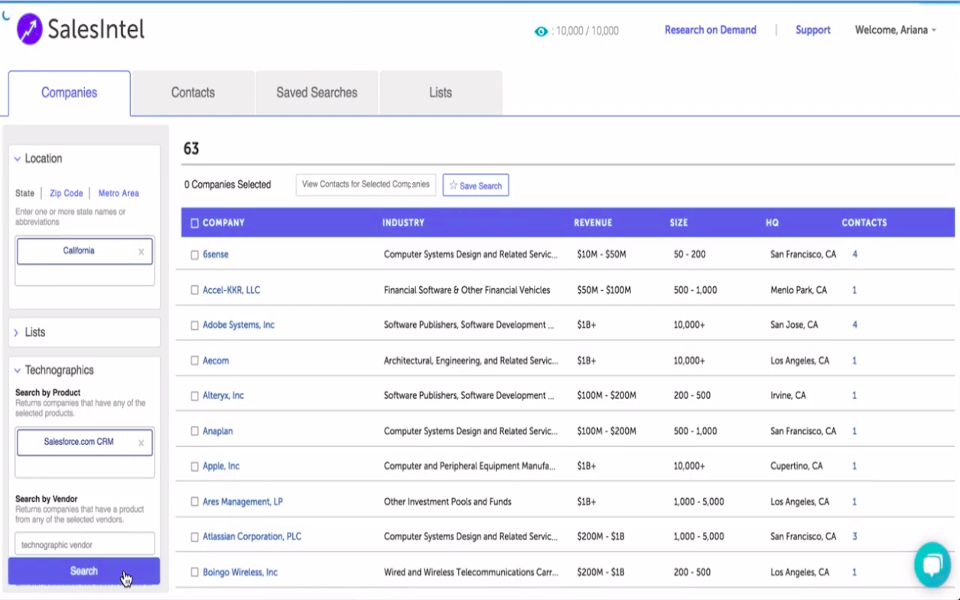
Task: Click the CONTACTS column header
Action: point(864,223)
